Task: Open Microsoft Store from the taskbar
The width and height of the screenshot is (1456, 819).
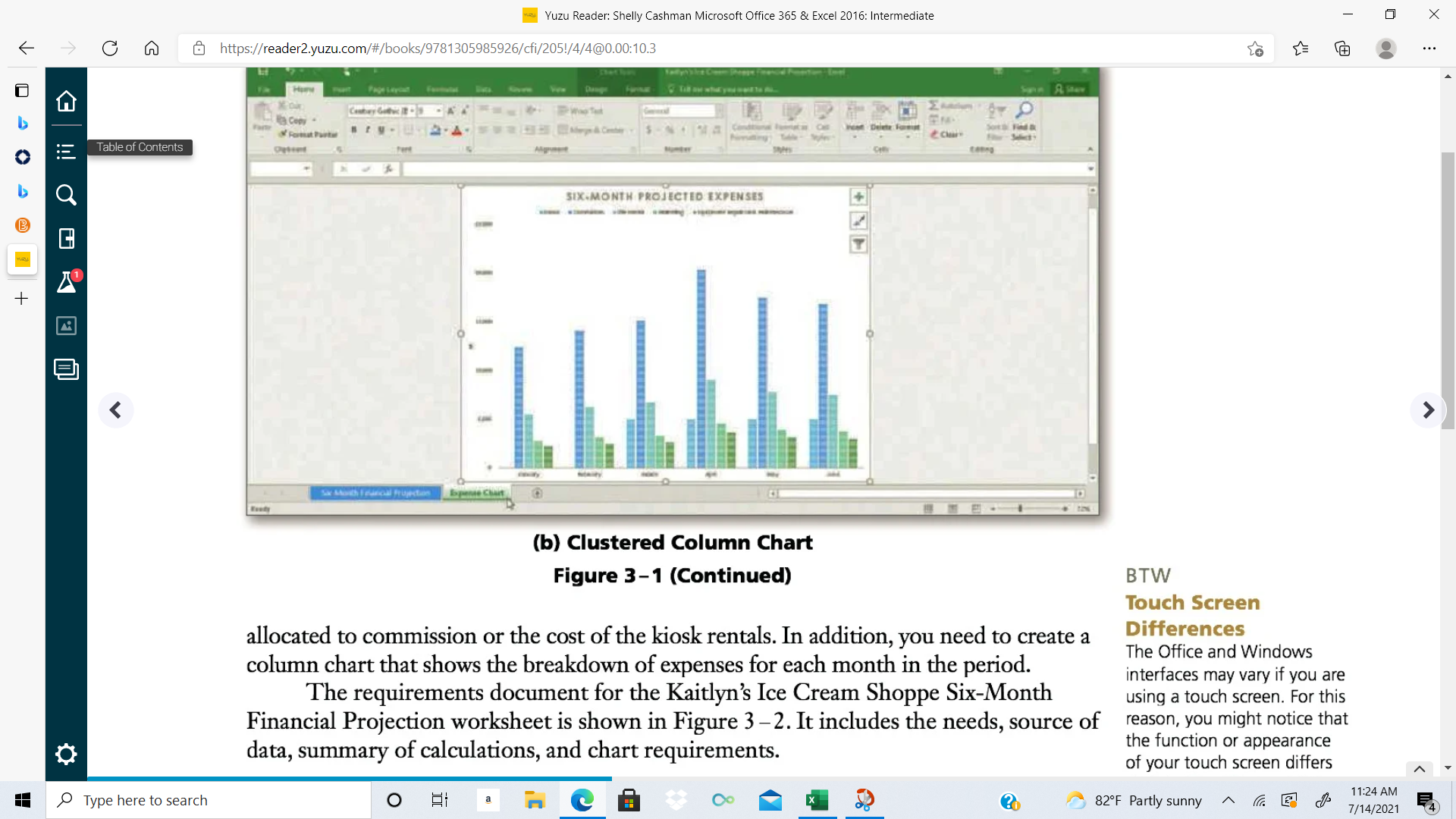Action: 629,800
